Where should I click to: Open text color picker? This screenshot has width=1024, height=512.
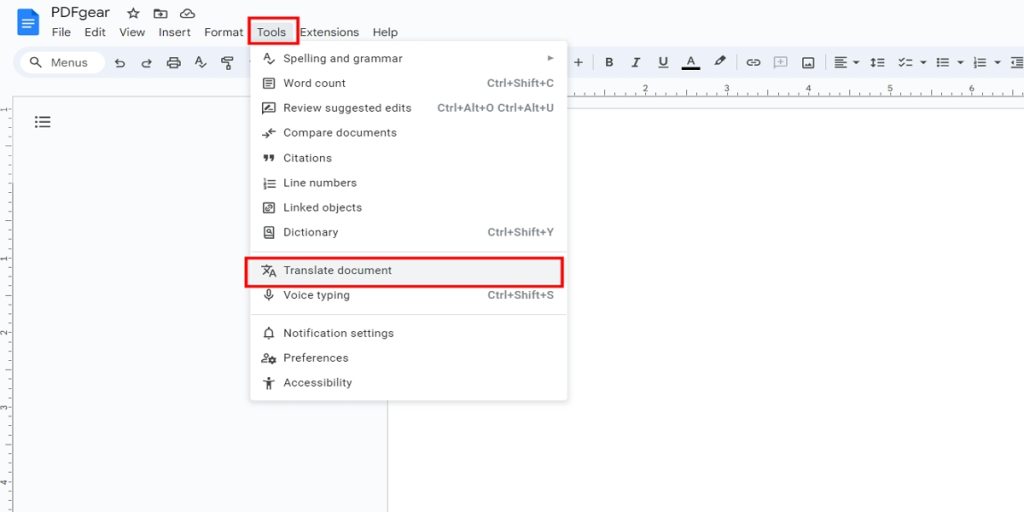coord(691,63)
